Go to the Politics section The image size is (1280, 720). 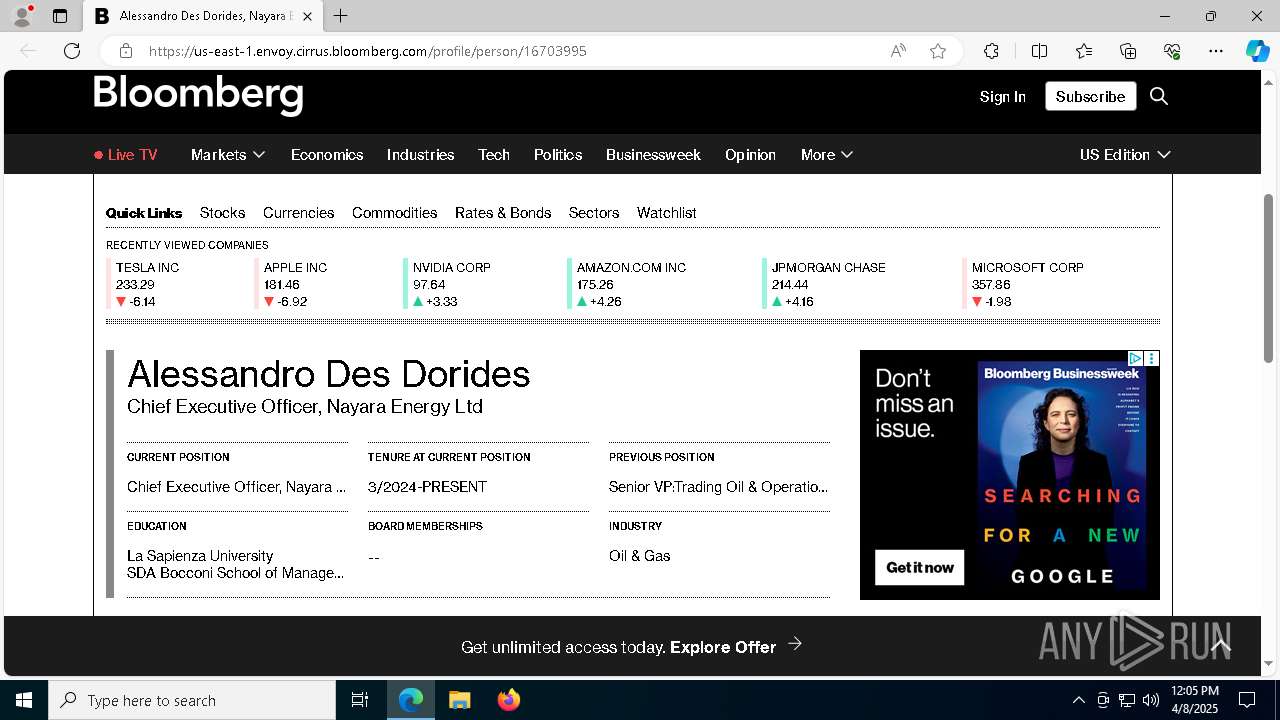tap(558, 155)
